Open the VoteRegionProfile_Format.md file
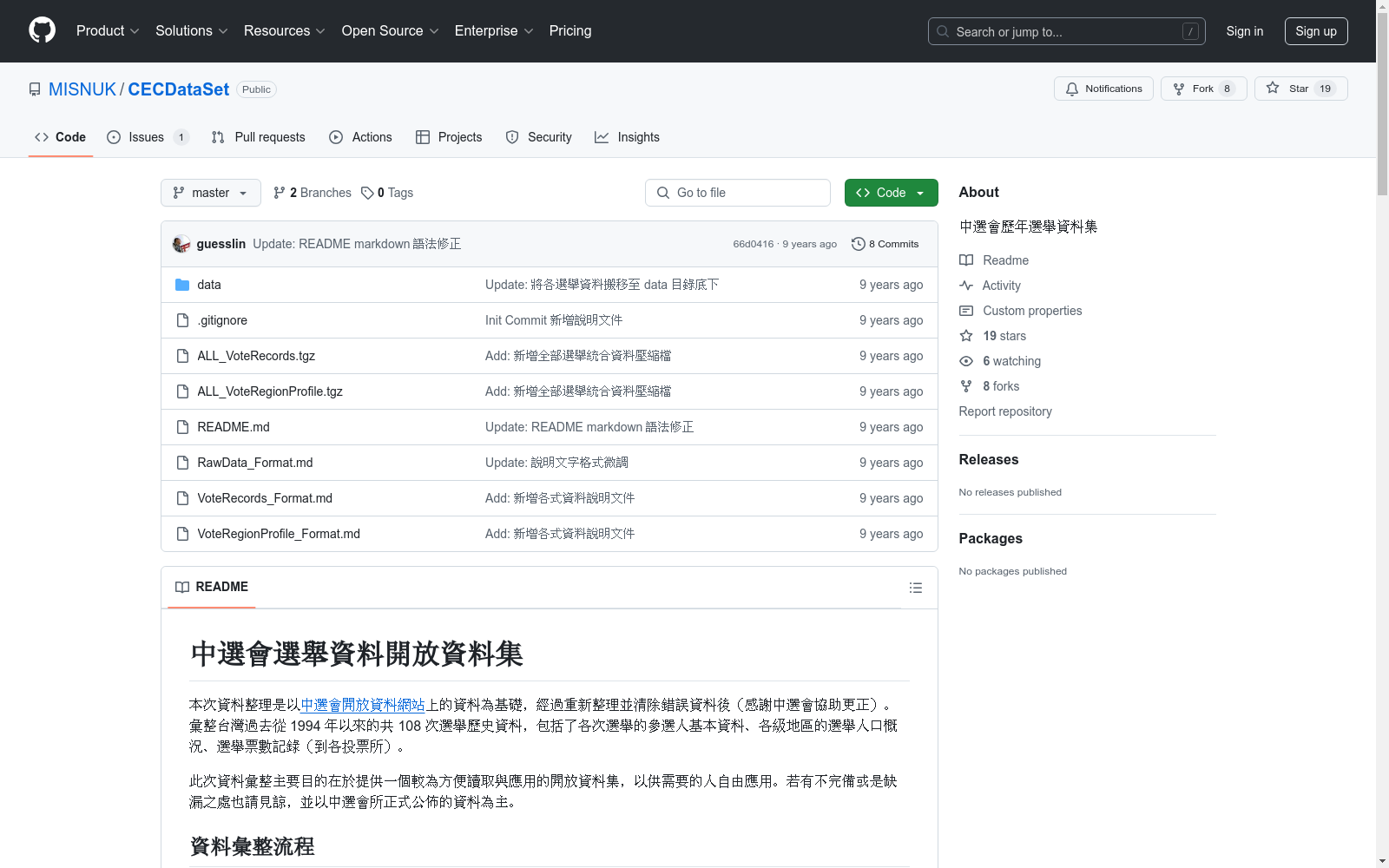The height and width of the screenshot is (868, 1389). pyautogui.click(x=279, y=534)
